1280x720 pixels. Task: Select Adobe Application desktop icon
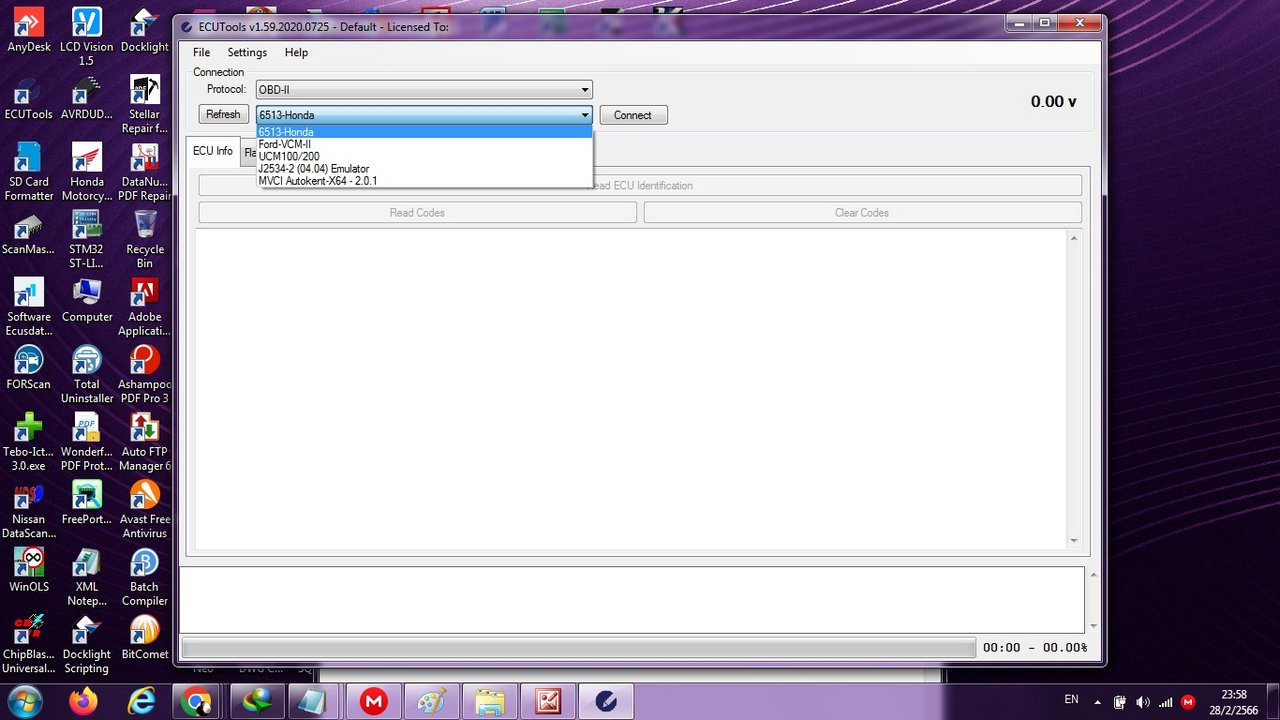145,307
